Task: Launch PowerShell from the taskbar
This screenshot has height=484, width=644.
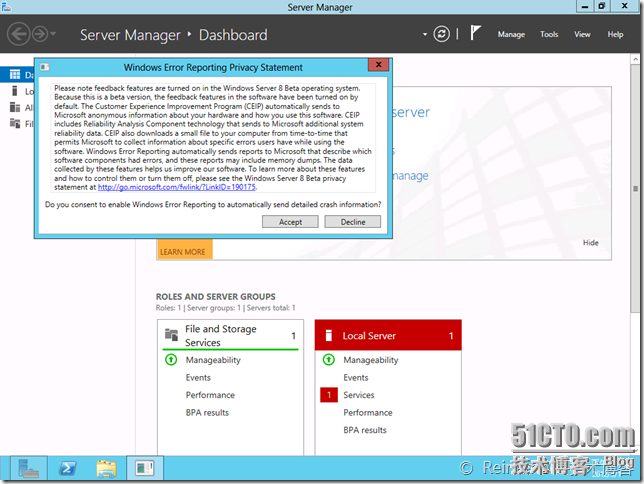Action: (67, 468)
